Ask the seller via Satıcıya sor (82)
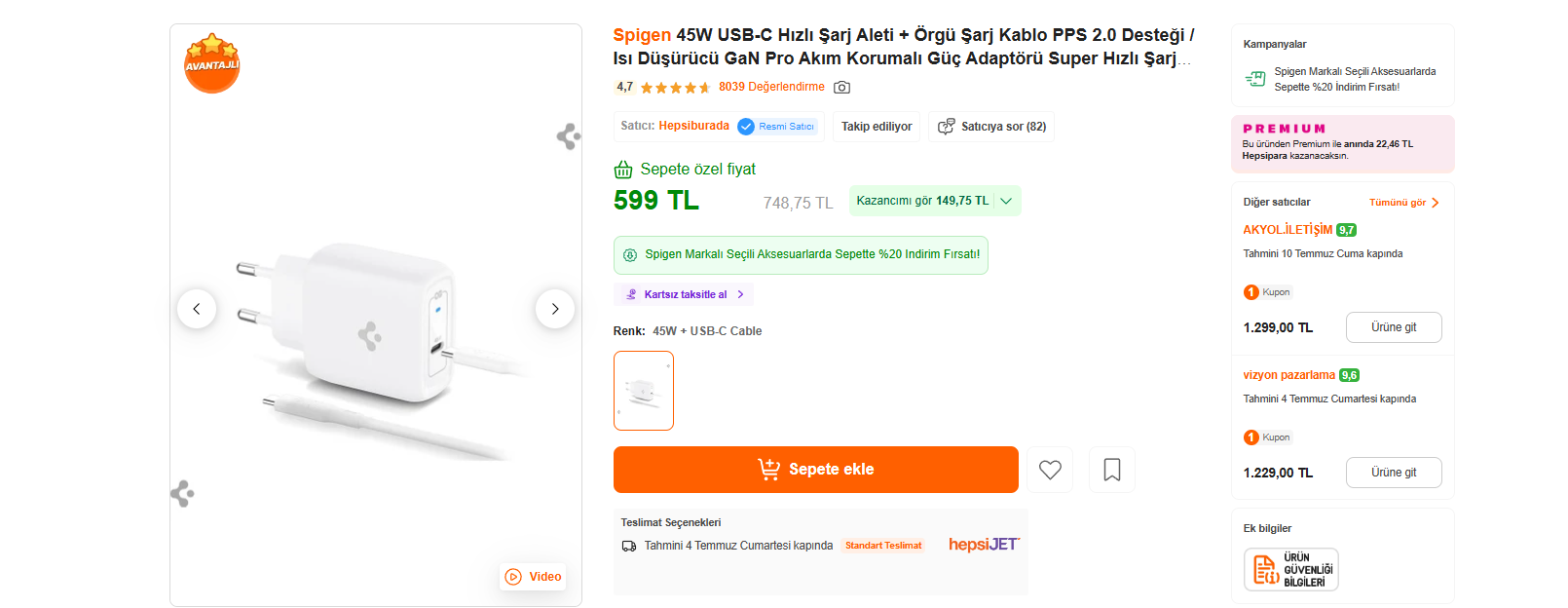1568x608 pixels. pos(991,127)
